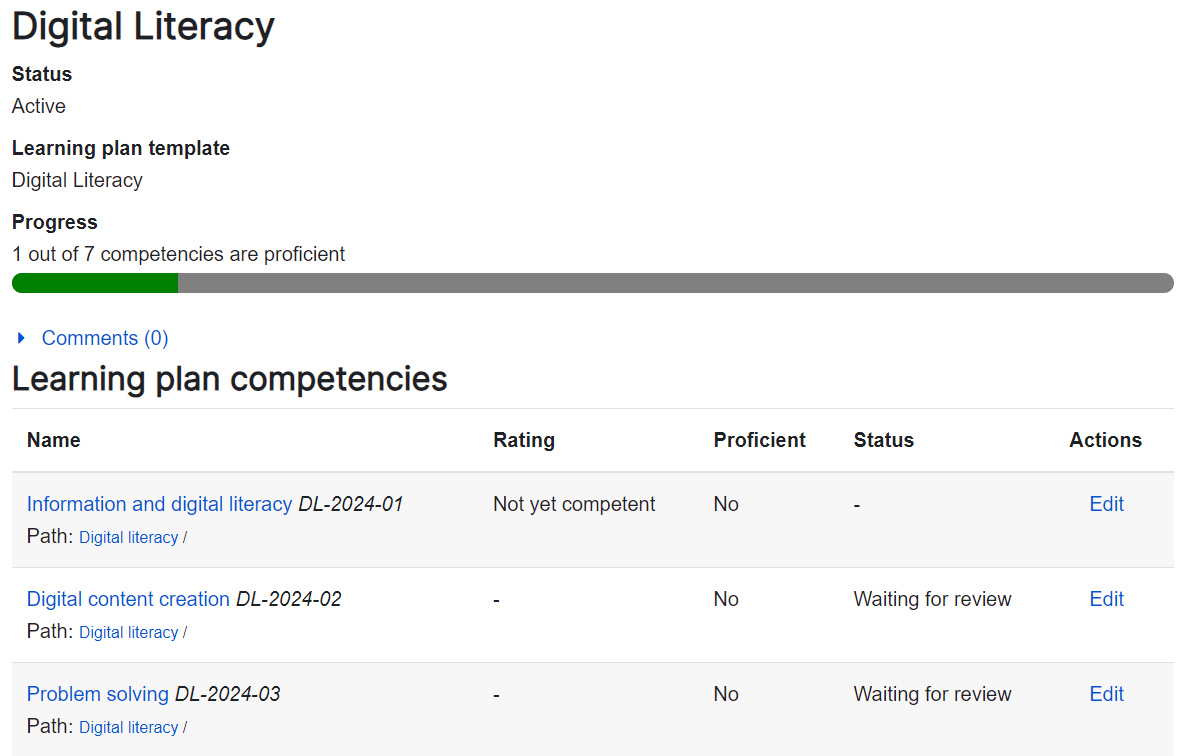Open Edit menu for Digital content creation
Viewport: 1182px width, 756px height.
[x=1106, y=599]
